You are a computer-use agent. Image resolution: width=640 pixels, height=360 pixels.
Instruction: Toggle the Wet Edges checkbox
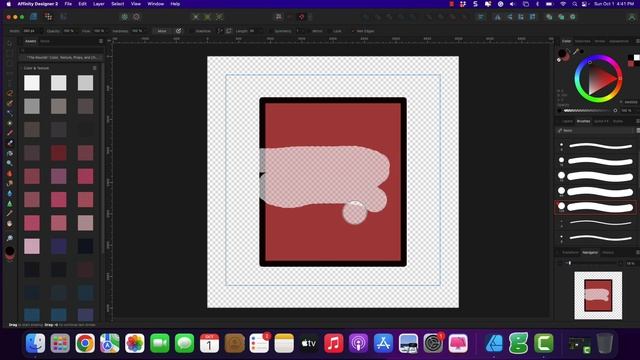tap(353, 31)
